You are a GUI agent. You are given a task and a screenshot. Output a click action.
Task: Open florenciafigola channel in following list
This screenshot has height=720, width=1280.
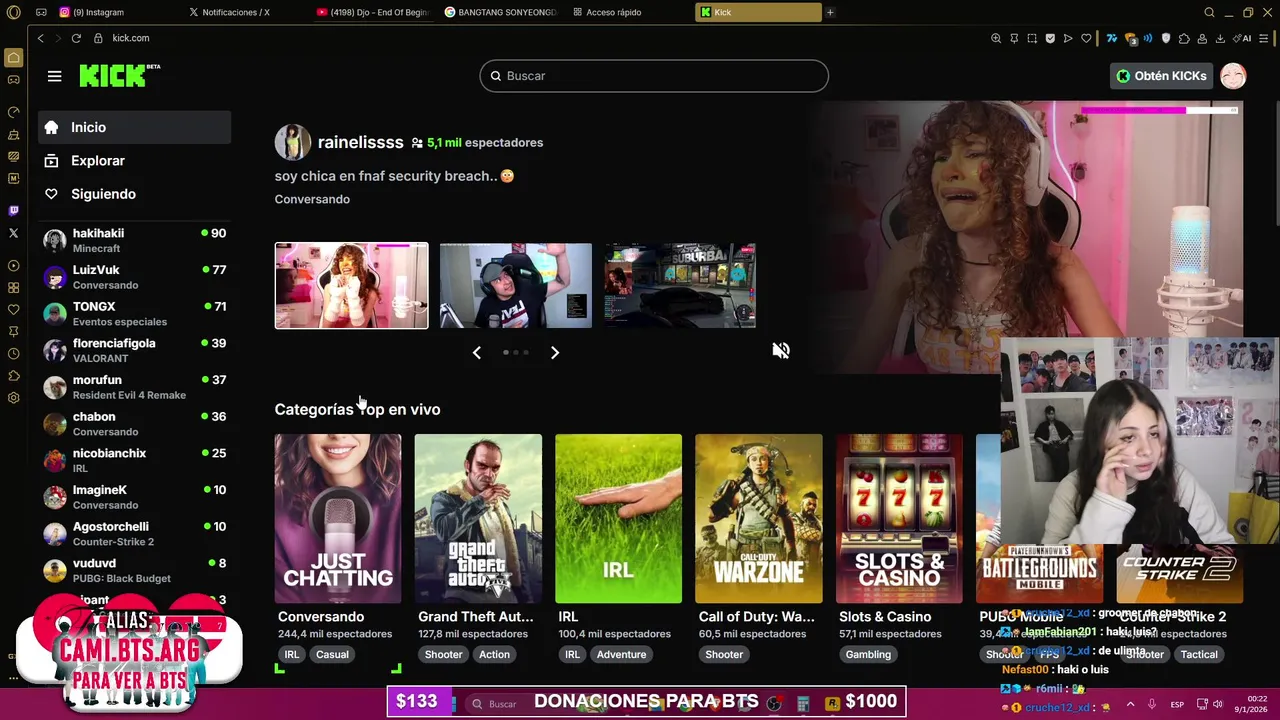(x=135, y=350)
